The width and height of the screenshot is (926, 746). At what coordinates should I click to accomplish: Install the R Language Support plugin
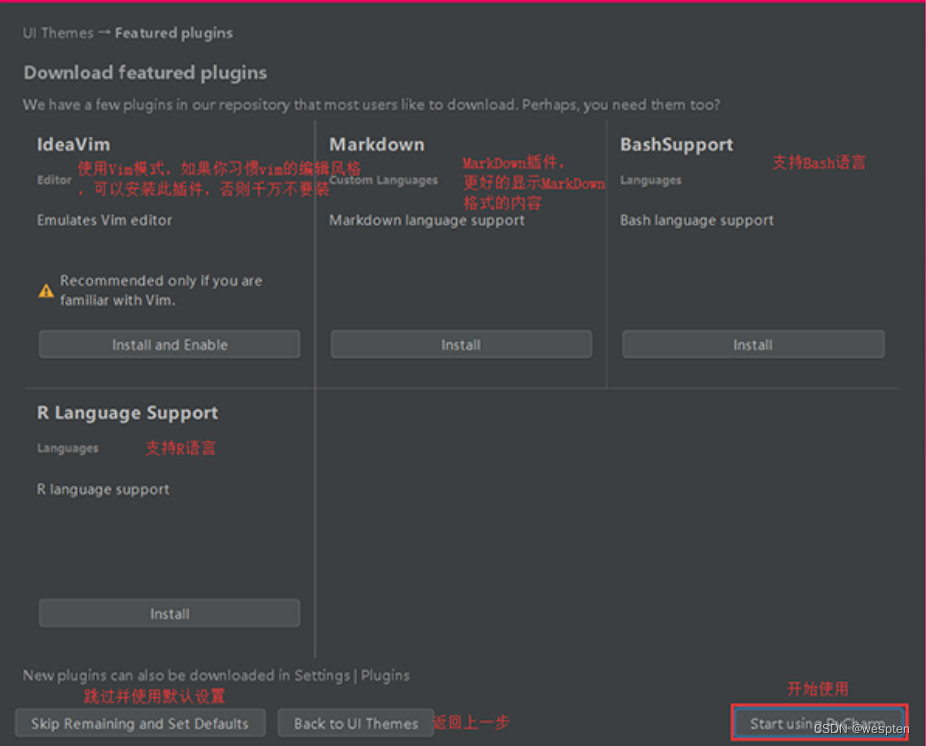click(169, 614)
